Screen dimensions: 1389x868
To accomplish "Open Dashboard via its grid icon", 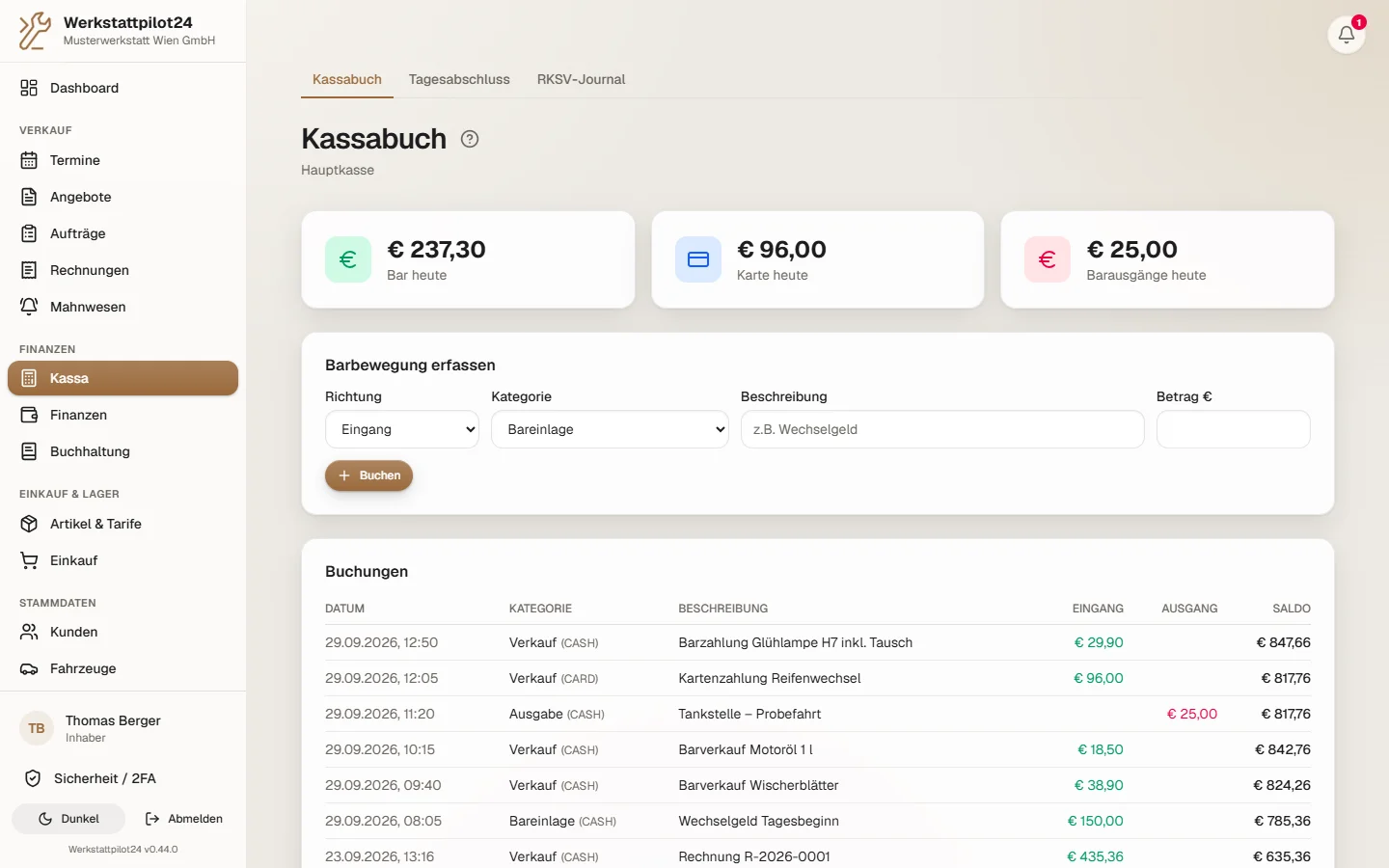I will point(29,88).
